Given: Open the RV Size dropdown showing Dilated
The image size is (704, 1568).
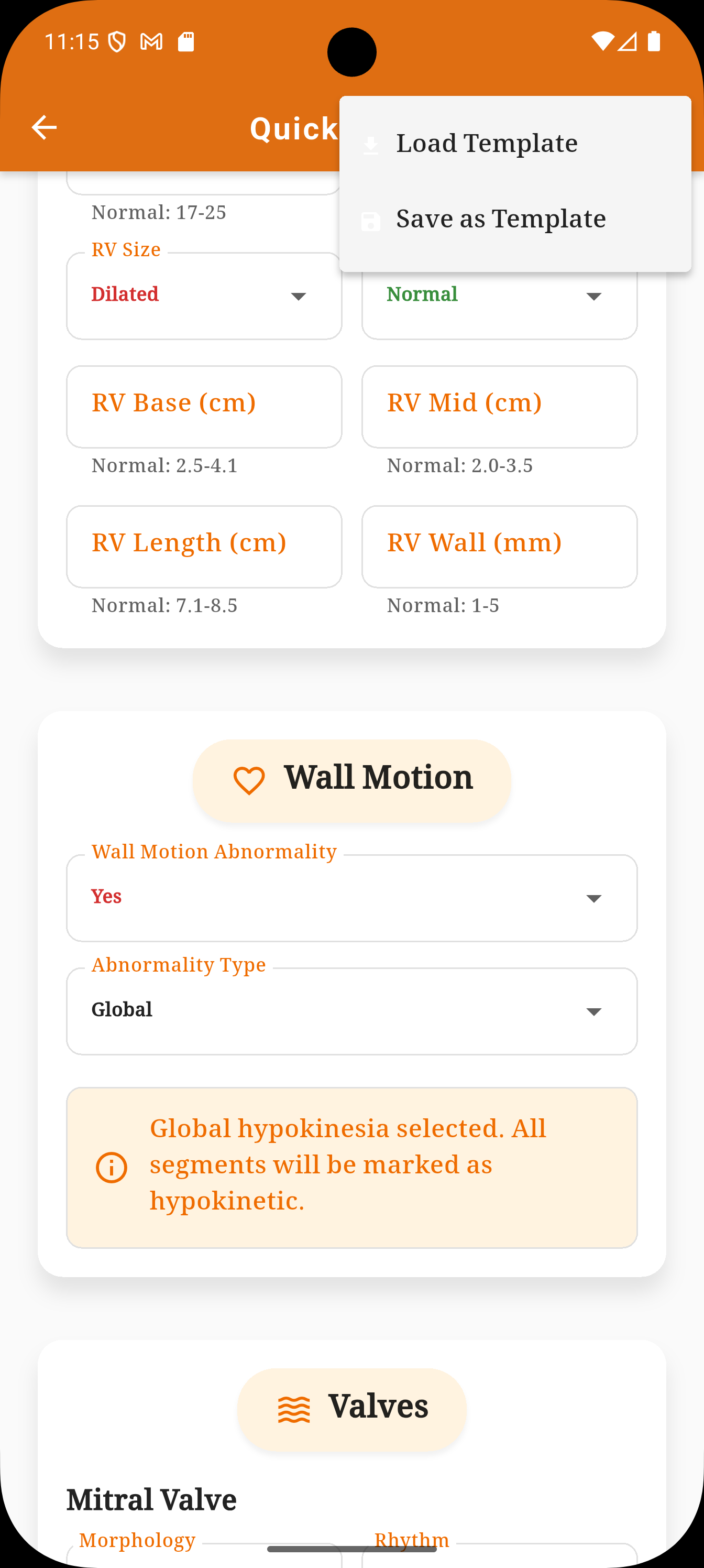Looking at the screenshot, I should [x=204, y=296].
